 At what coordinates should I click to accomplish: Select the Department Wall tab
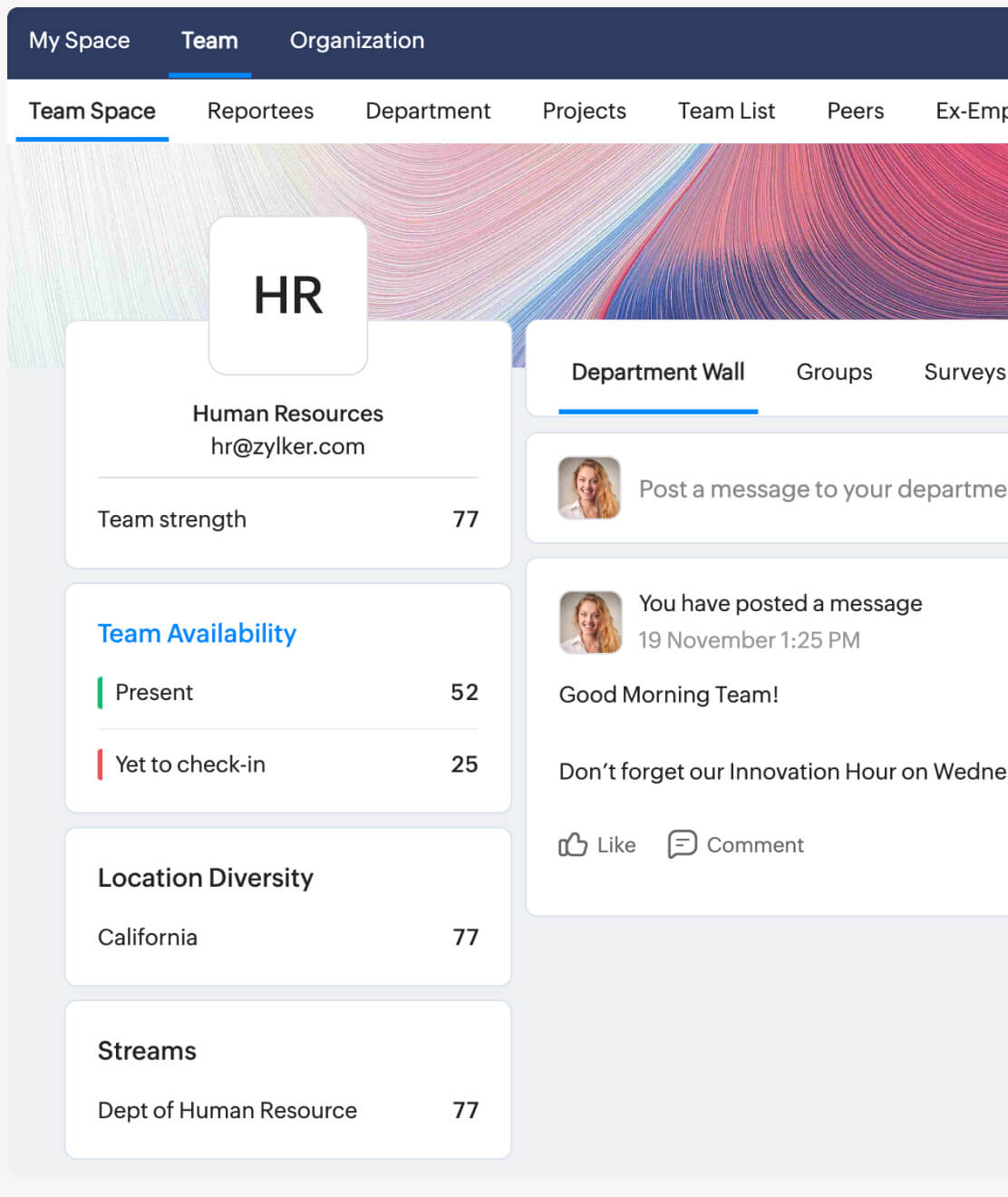pyautogui.click(x=657, y=372)
